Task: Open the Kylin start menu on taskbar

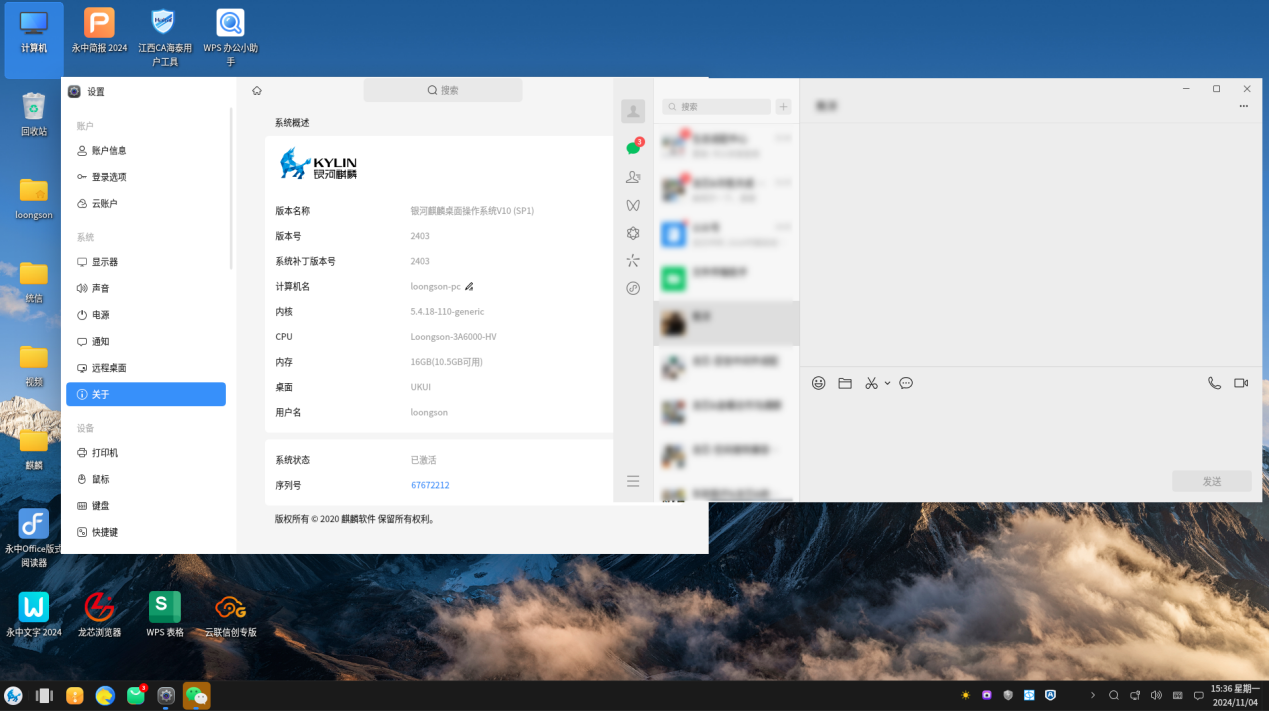Action: pos(14,695)
